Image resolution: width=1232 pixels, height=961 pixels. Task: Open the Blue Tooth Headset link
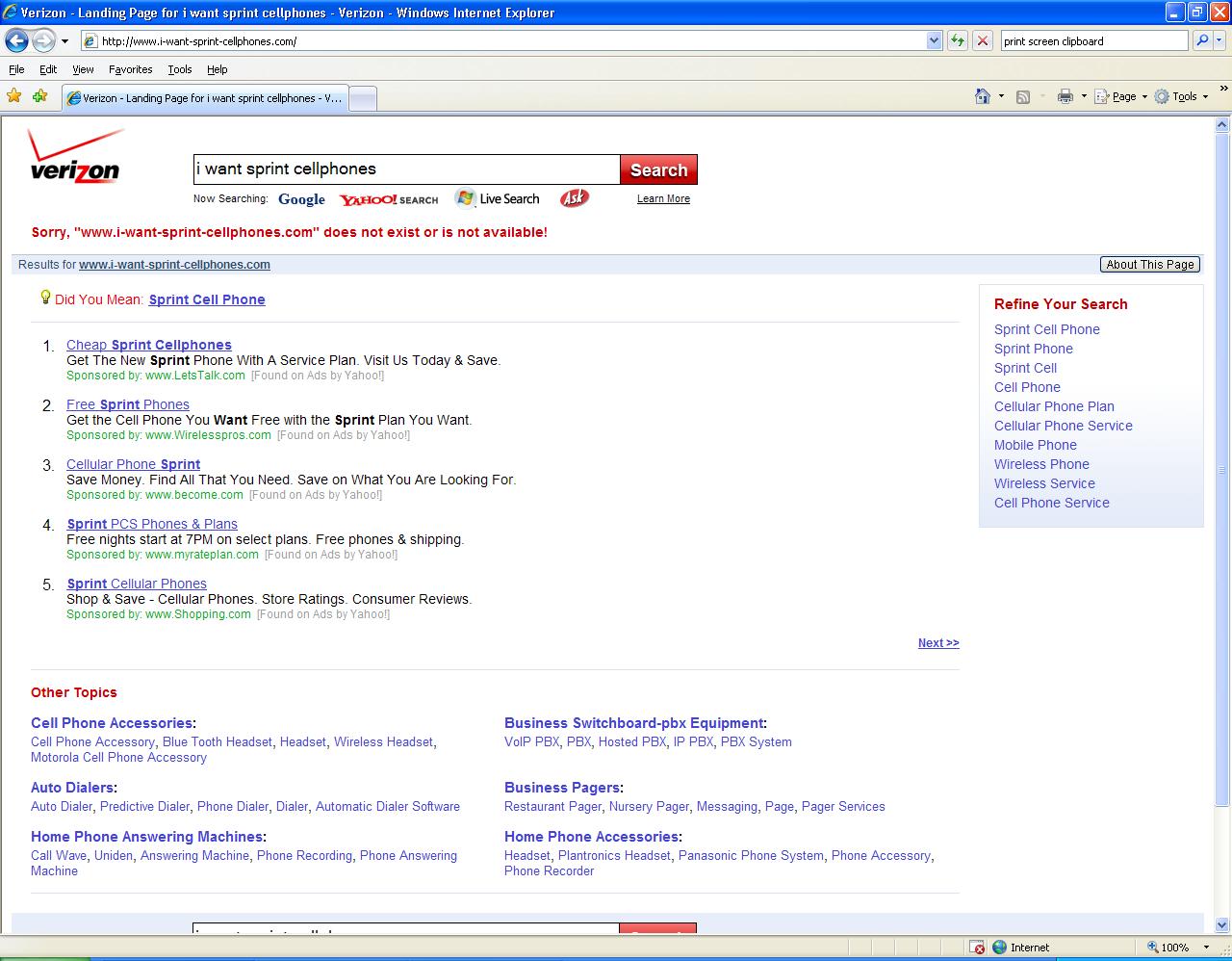pyautogui.click(x=218, y=741)
